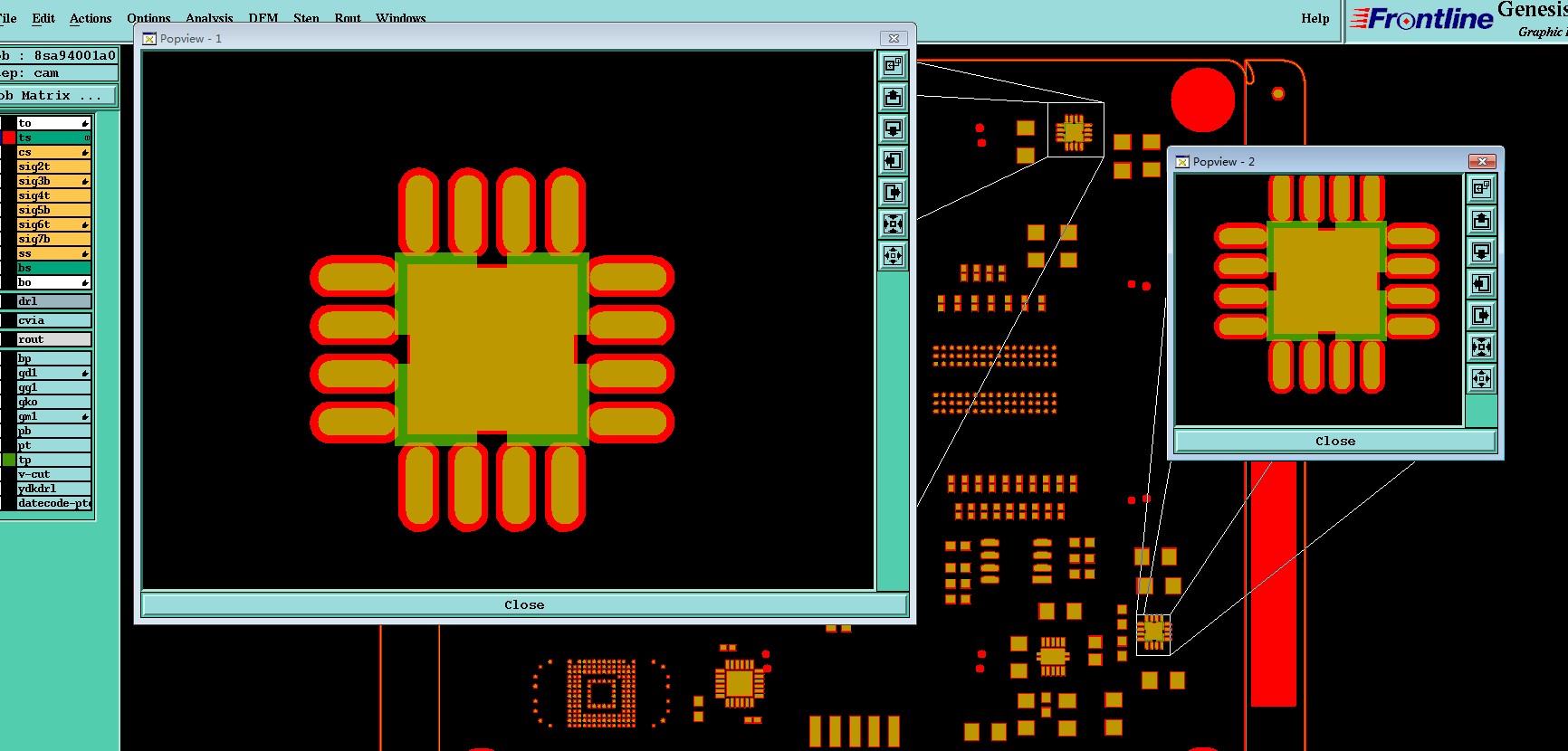The width and height of the screenshot is (1568, 751).
Task: Select the sig7b layer row
Action: click(54, 239)
